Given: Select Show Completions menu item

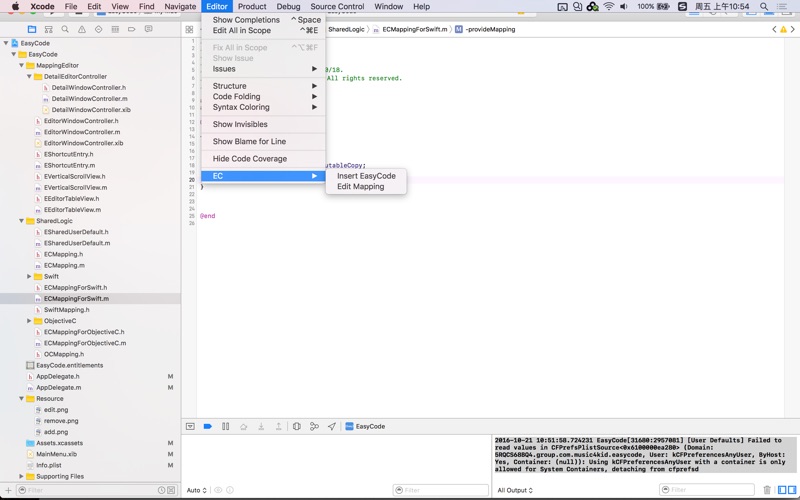Looking at the screenshot, I should [263, 20].
